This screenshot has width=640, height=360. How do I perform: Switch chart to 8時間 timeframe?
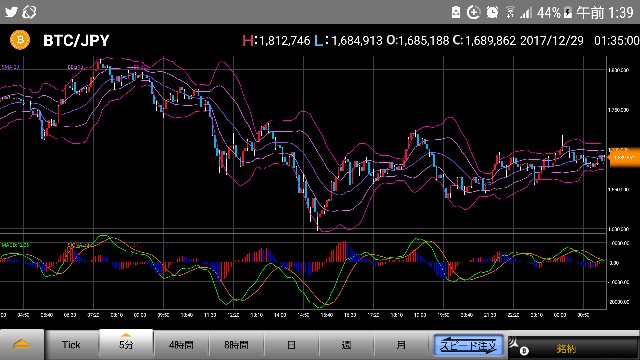pos(236,344)
